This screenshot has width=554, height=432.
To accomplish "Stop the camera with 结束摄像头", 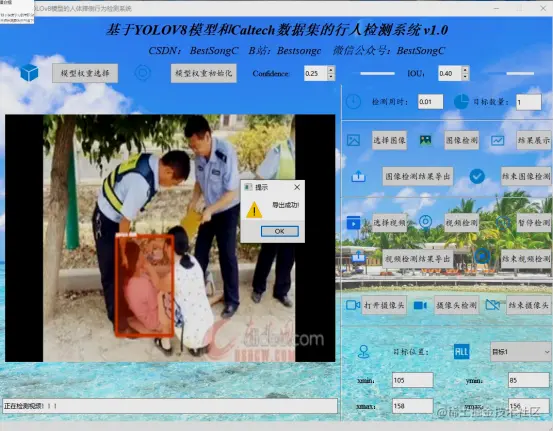I will (529, 305).
